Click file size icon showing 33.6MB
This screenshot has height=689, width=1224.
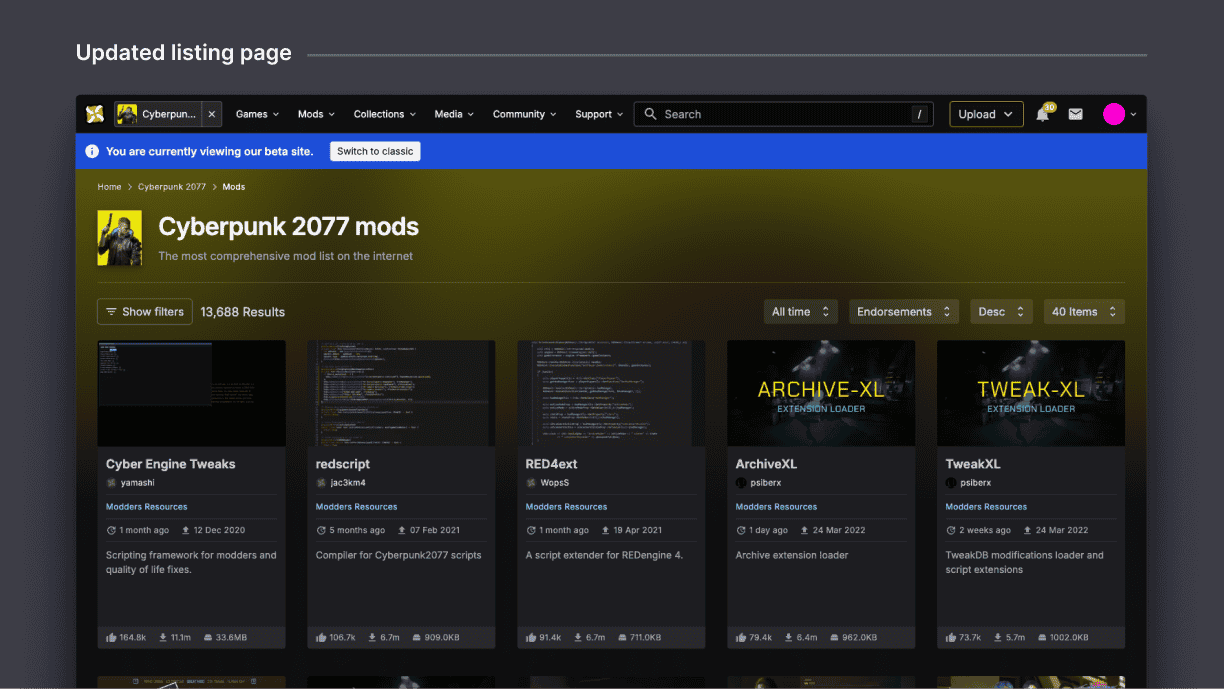coord(207,637)
